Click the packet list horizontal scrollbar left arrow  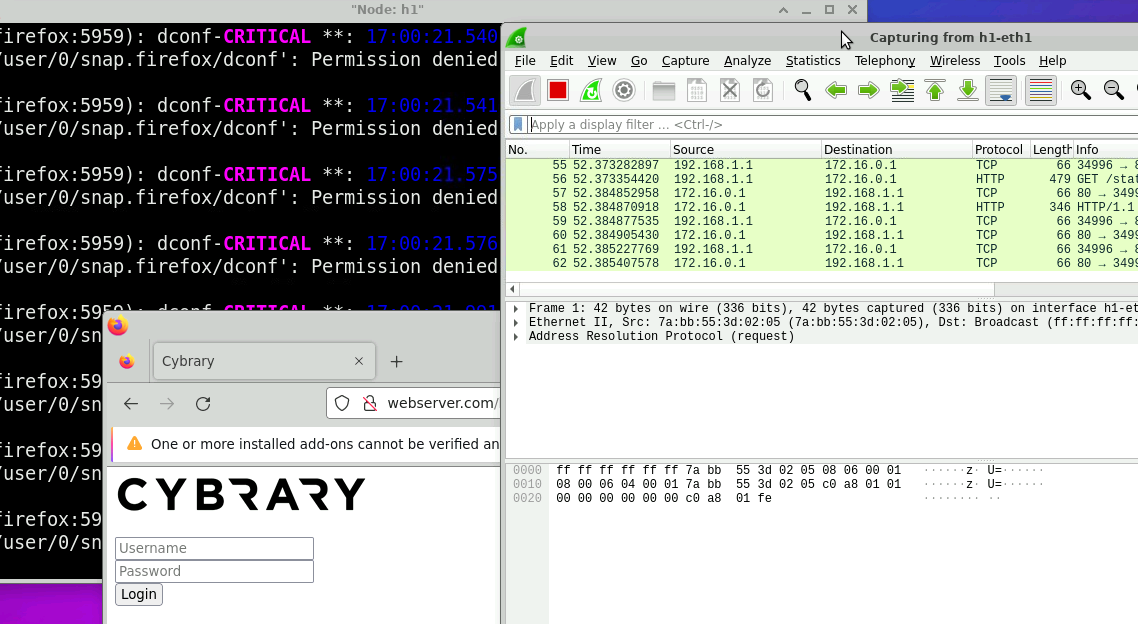tap(513, 289)
